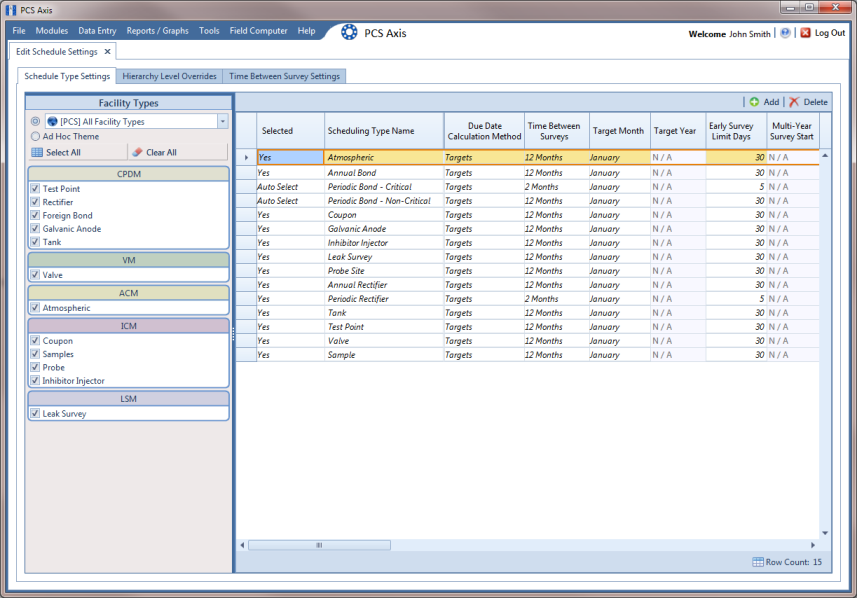
Task: Open the Reports / Graphs menu
Action: click(157, 31)
